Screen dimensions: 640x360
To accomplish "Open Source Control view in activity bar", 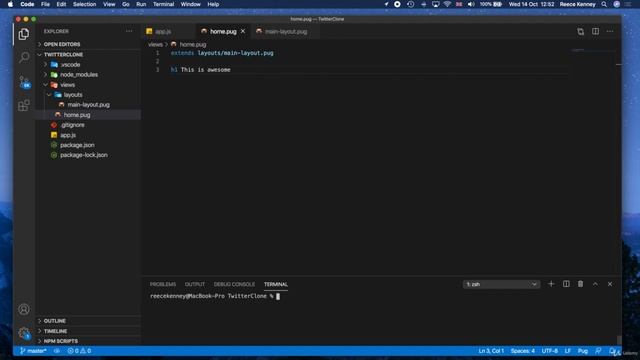I will tap(24, 82).
